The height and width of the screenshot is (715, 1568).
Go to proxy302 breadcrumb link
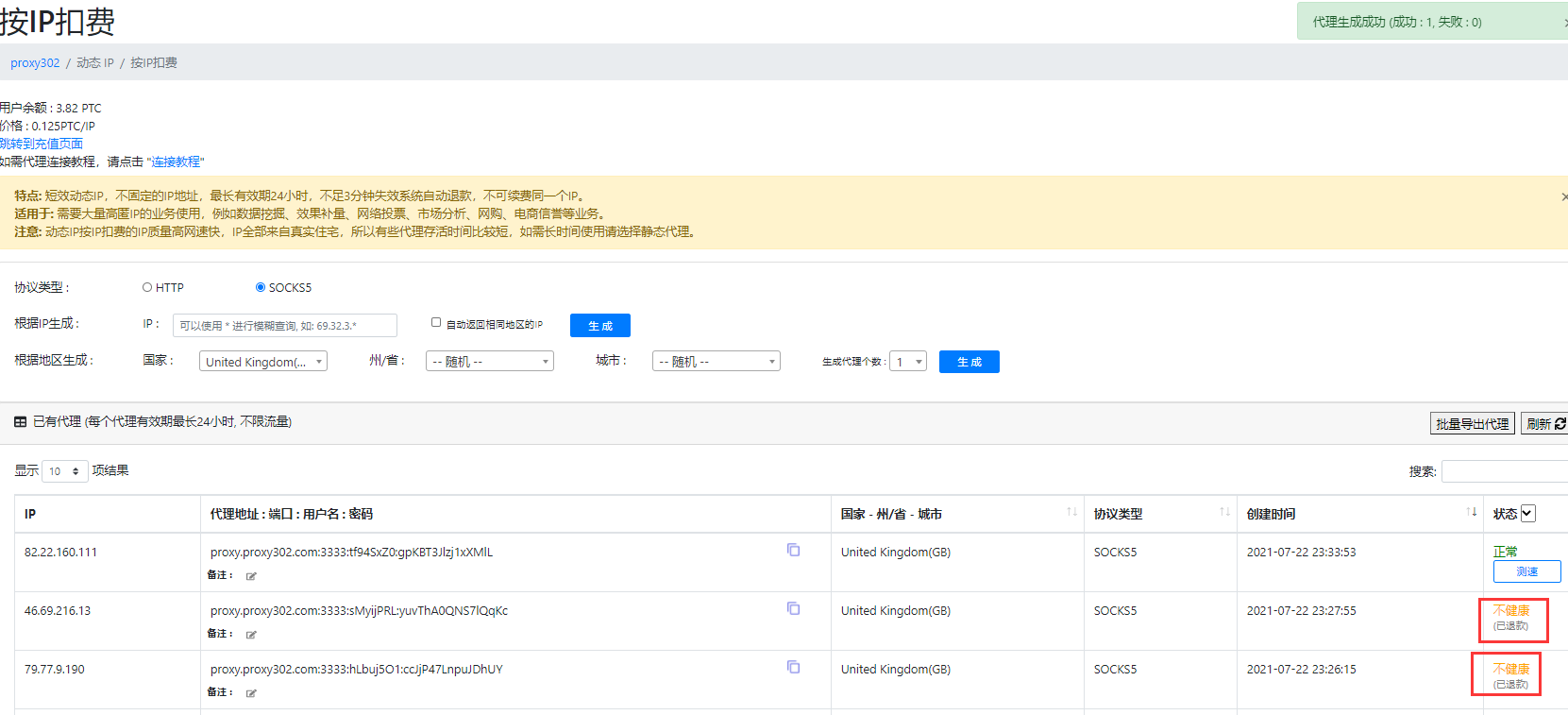click(35, 63)
